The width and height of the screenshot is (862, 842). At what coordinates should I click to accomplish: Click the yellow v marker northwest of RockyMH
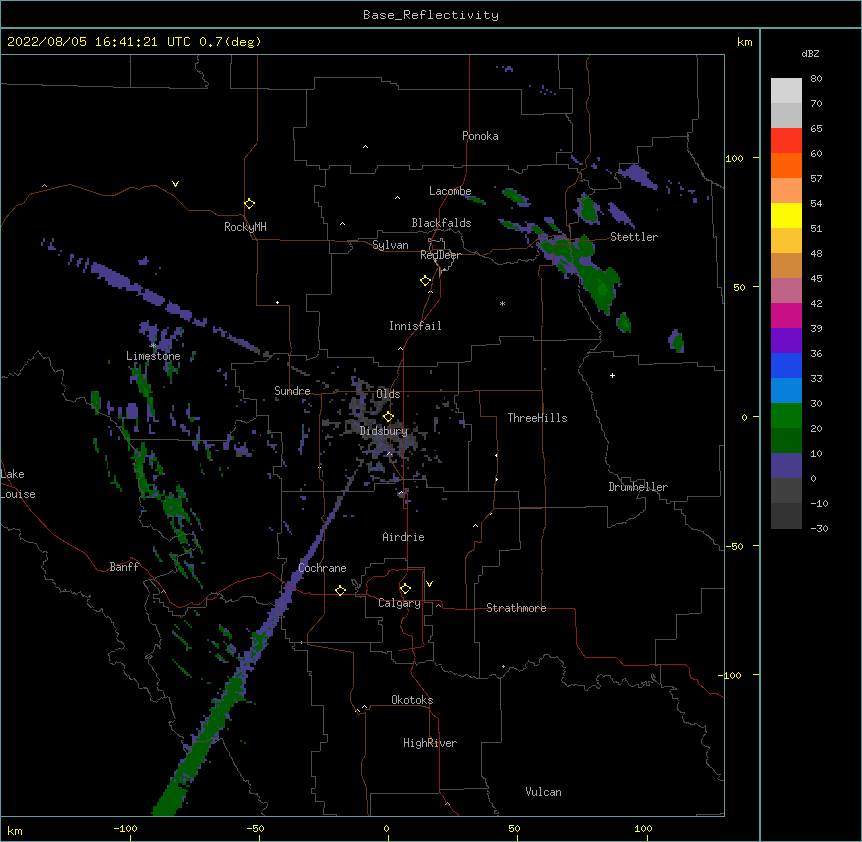tap(175, 184)
